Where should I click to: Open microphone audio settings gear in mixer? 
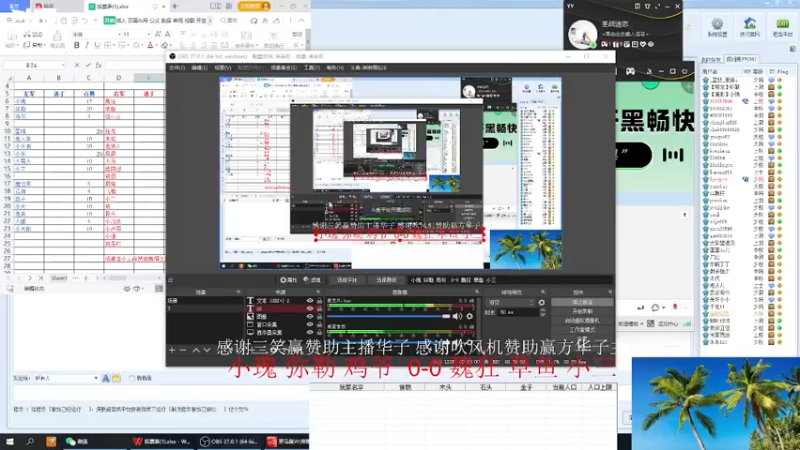[469, 316]
